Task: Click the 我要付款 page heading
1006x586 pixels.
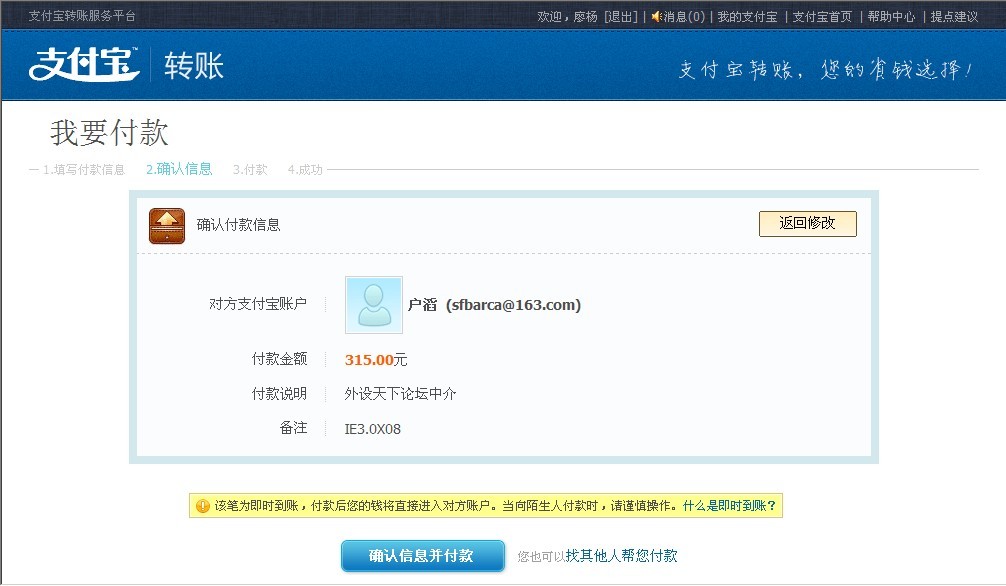Action: pos(110,133)
